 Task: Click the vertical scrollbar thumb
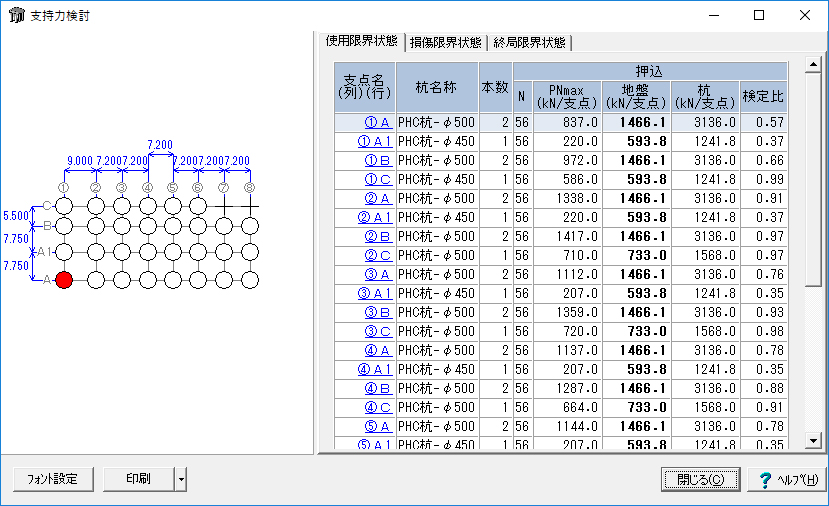tap(813, 180)
